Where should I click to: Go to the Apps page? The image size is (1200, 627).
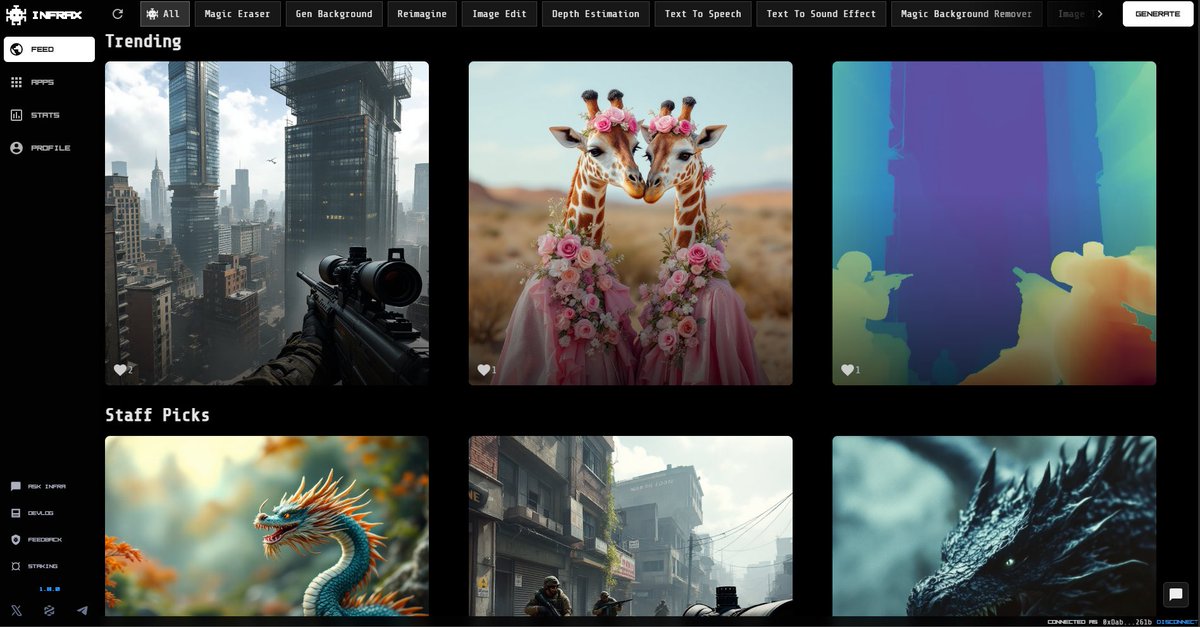pyautogui.click(x=43, y=82)
